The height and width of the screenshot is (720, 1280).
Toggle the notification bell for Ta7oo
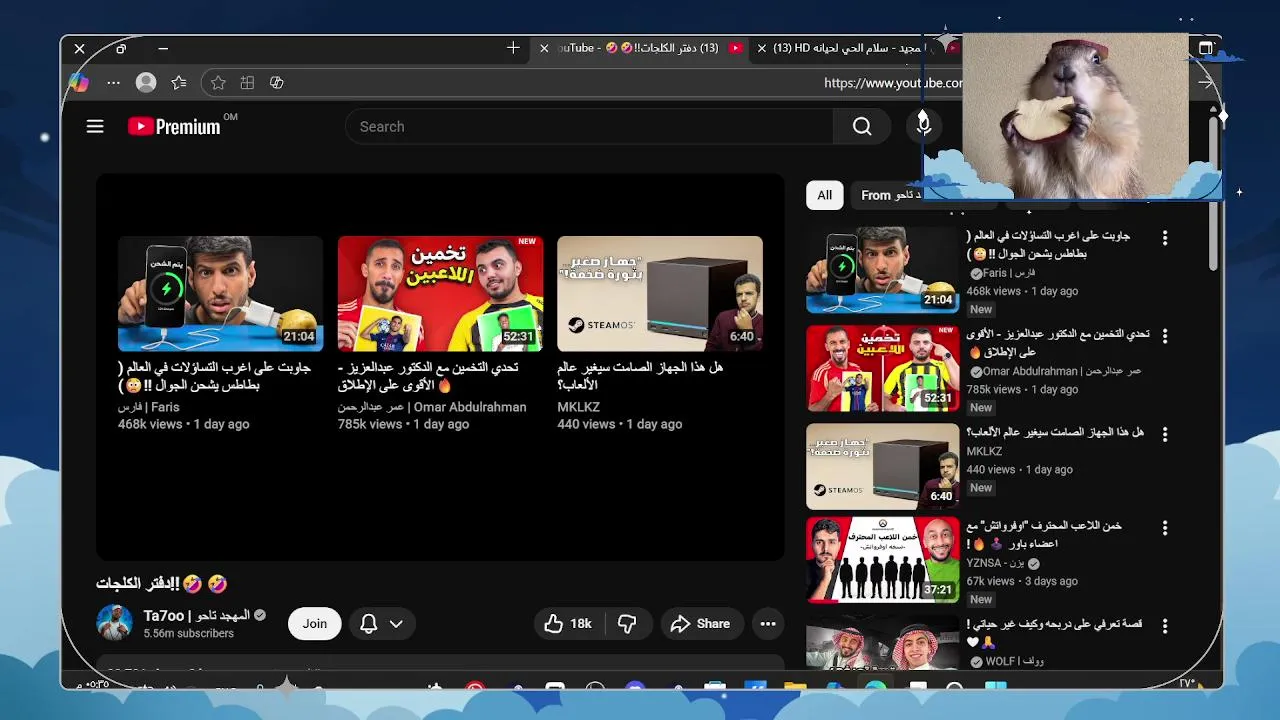[x=369, y=624]
